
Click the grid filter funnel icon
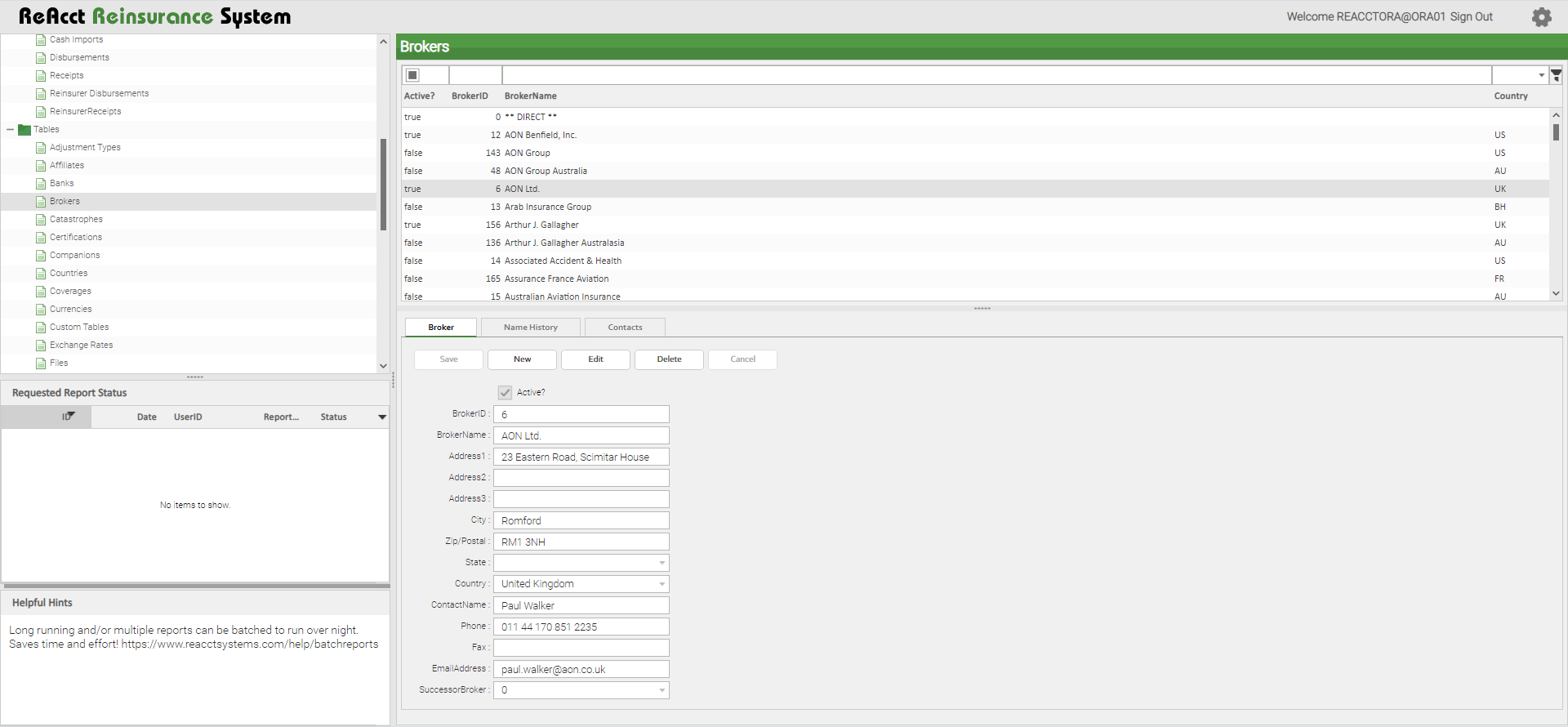tap(1556, 75)
